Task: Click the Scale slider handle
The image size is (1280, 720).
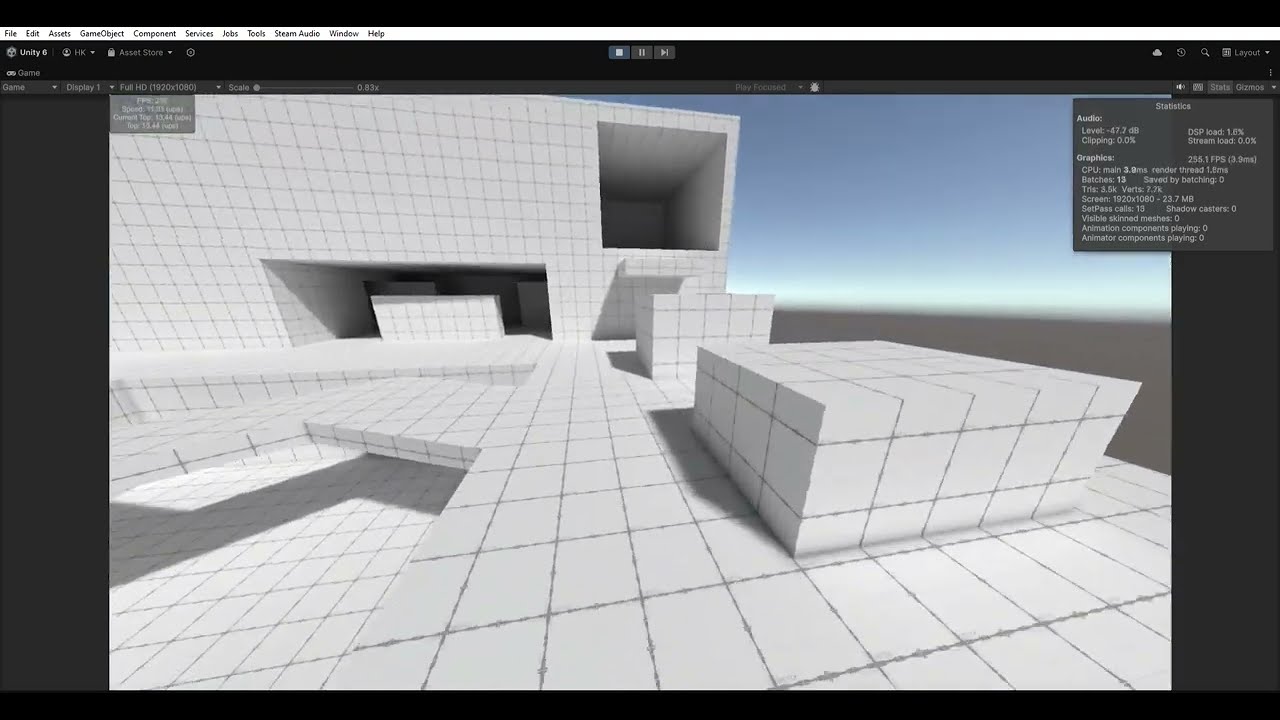Action: pyautogui.click(x=257, y=87)
